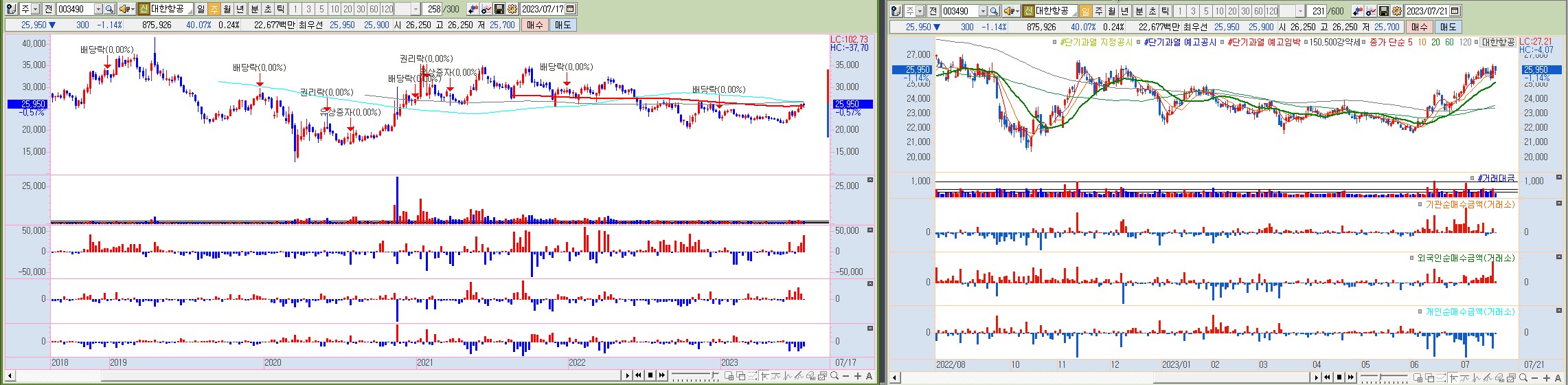Select weekly (주) period in left chart
The height and width of the screenshot is (385, 1568).
pos(214,9)
